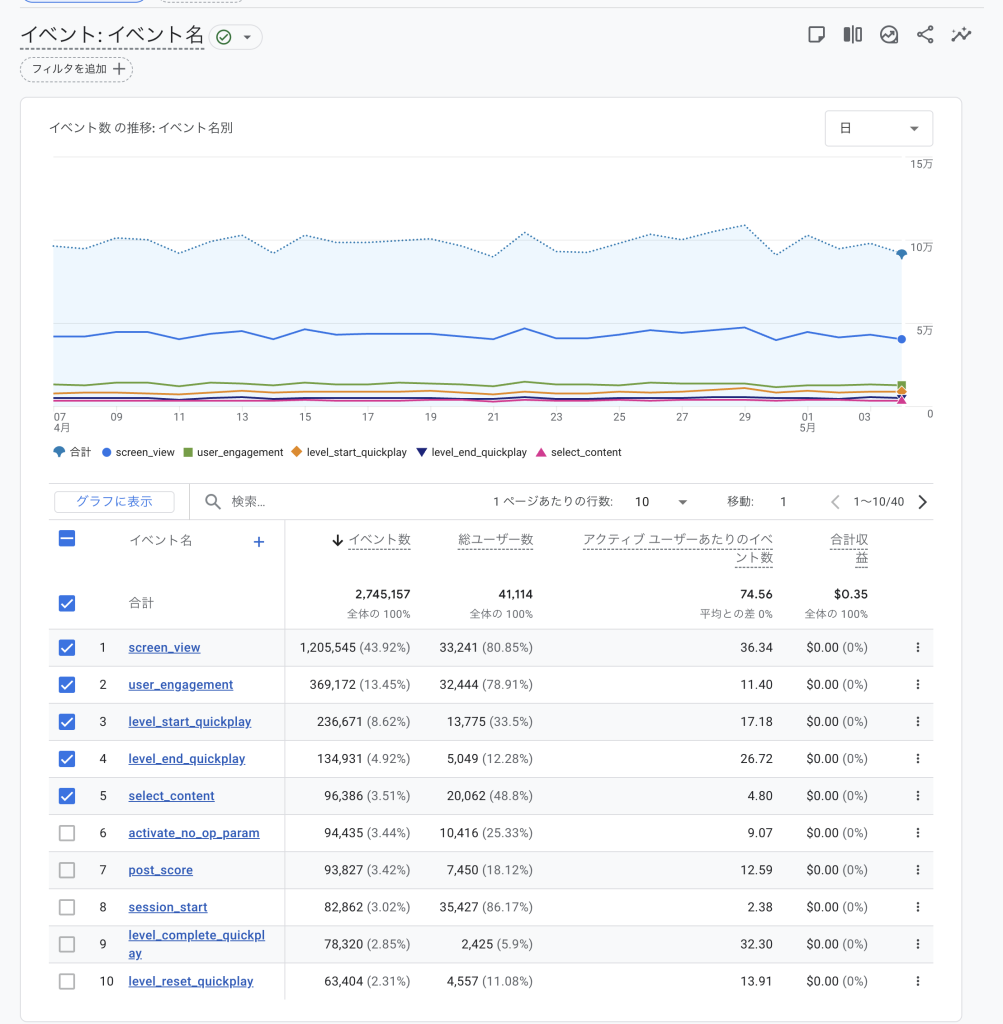This screenshot has width=1003, height=1024.
Task: Click the plus icon beside イベント名 column
Action: pos(259,541)
